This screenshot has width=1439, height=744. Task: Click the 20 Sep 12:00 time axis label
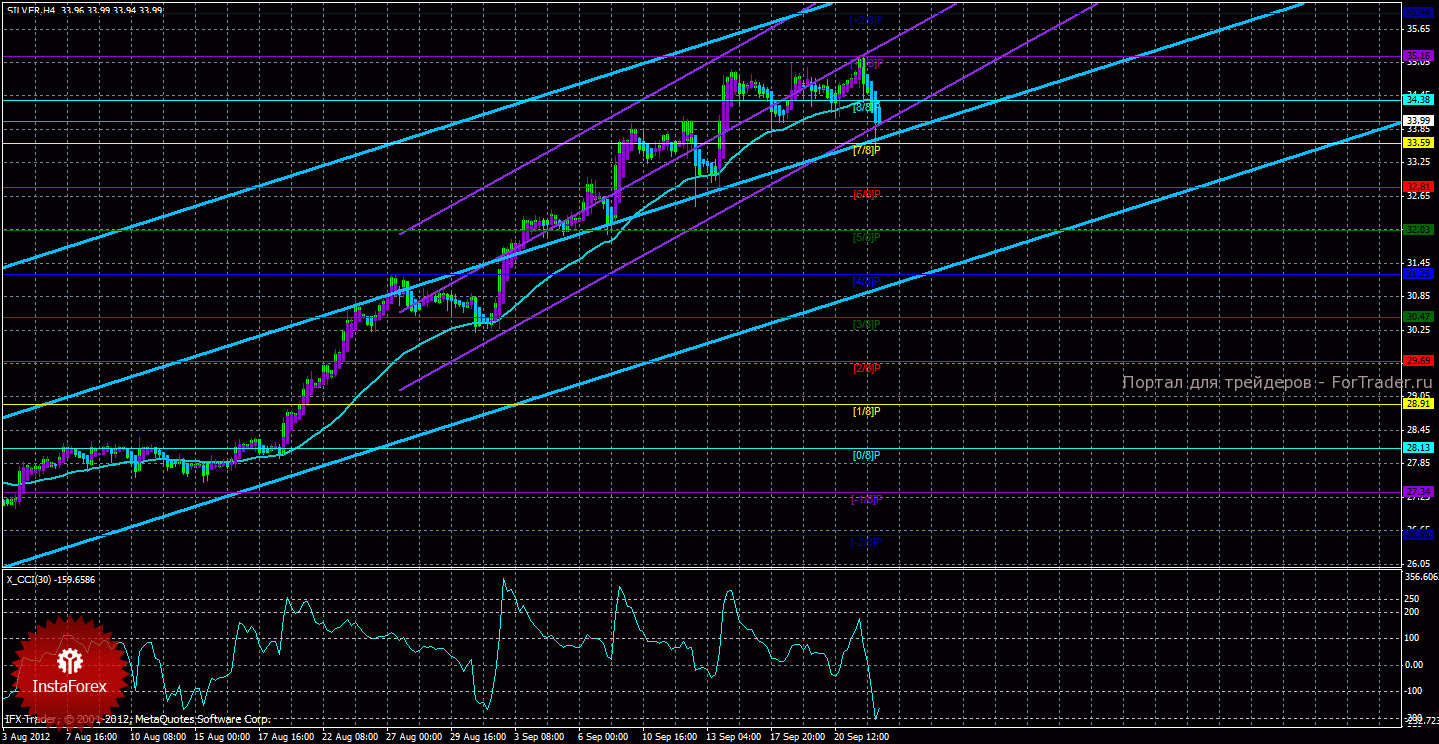pos(864,736)
